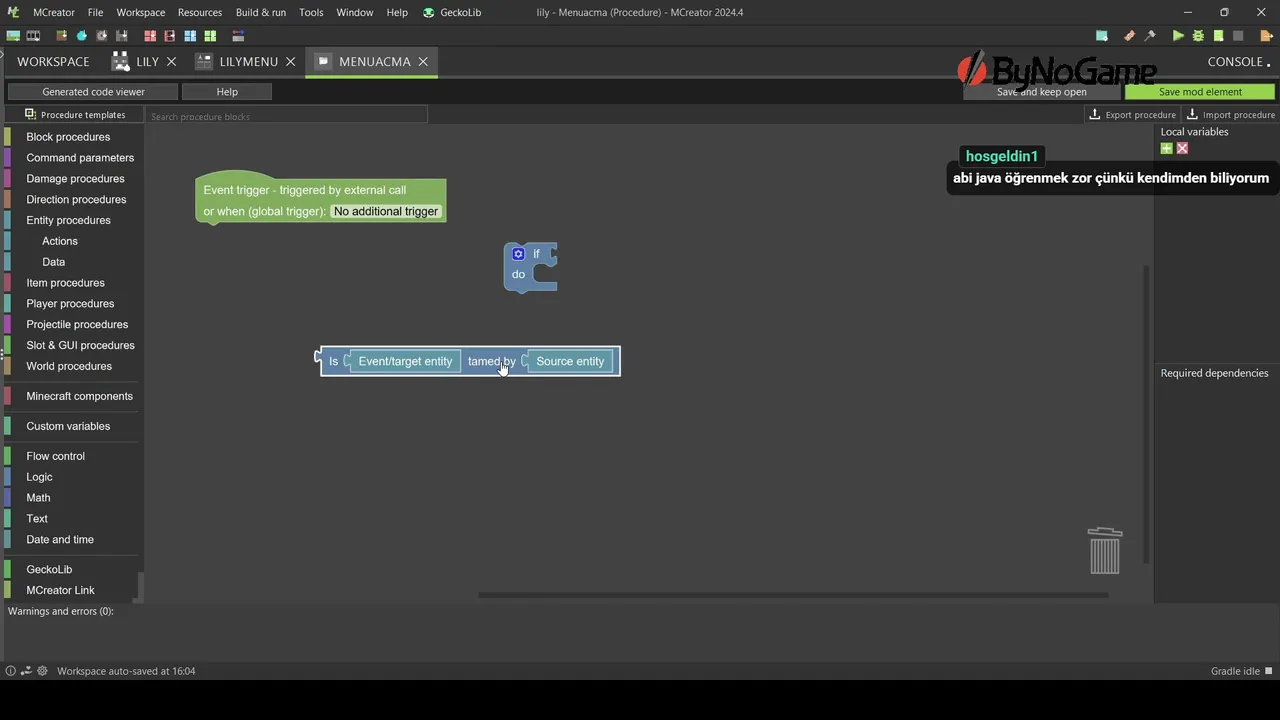
Task: Click the red grid toolbar icon
Action: pos(150,36)
